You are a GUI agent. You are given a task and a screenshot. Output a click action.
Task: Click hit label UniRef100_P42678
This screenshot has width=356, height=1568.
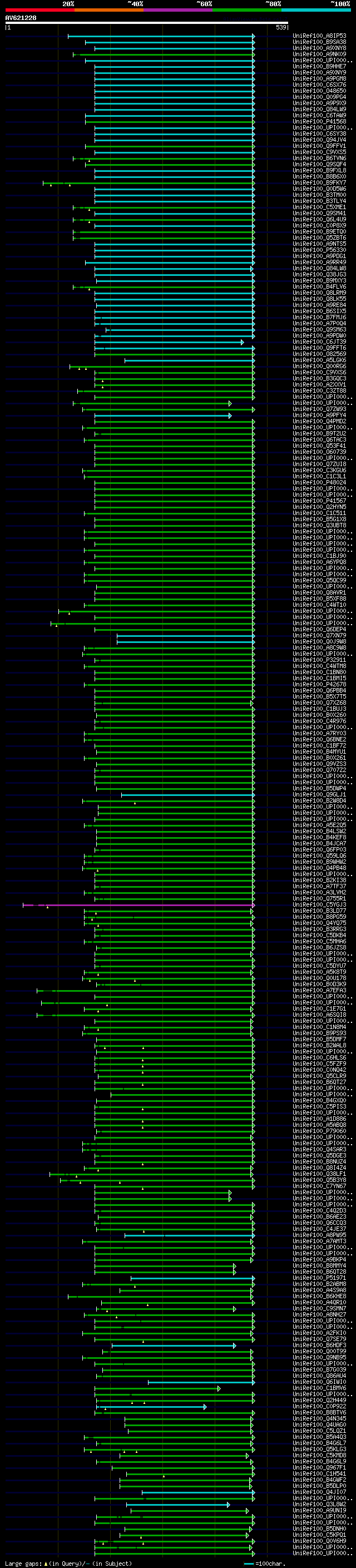[x=319, y=685]
